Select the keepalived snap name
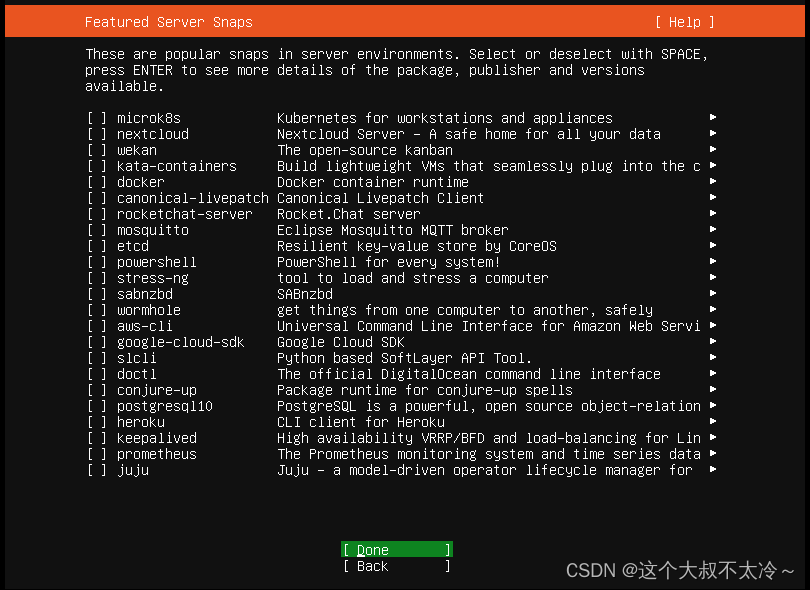Viewport: 810px width, 590px height. [x=157, y=439]
